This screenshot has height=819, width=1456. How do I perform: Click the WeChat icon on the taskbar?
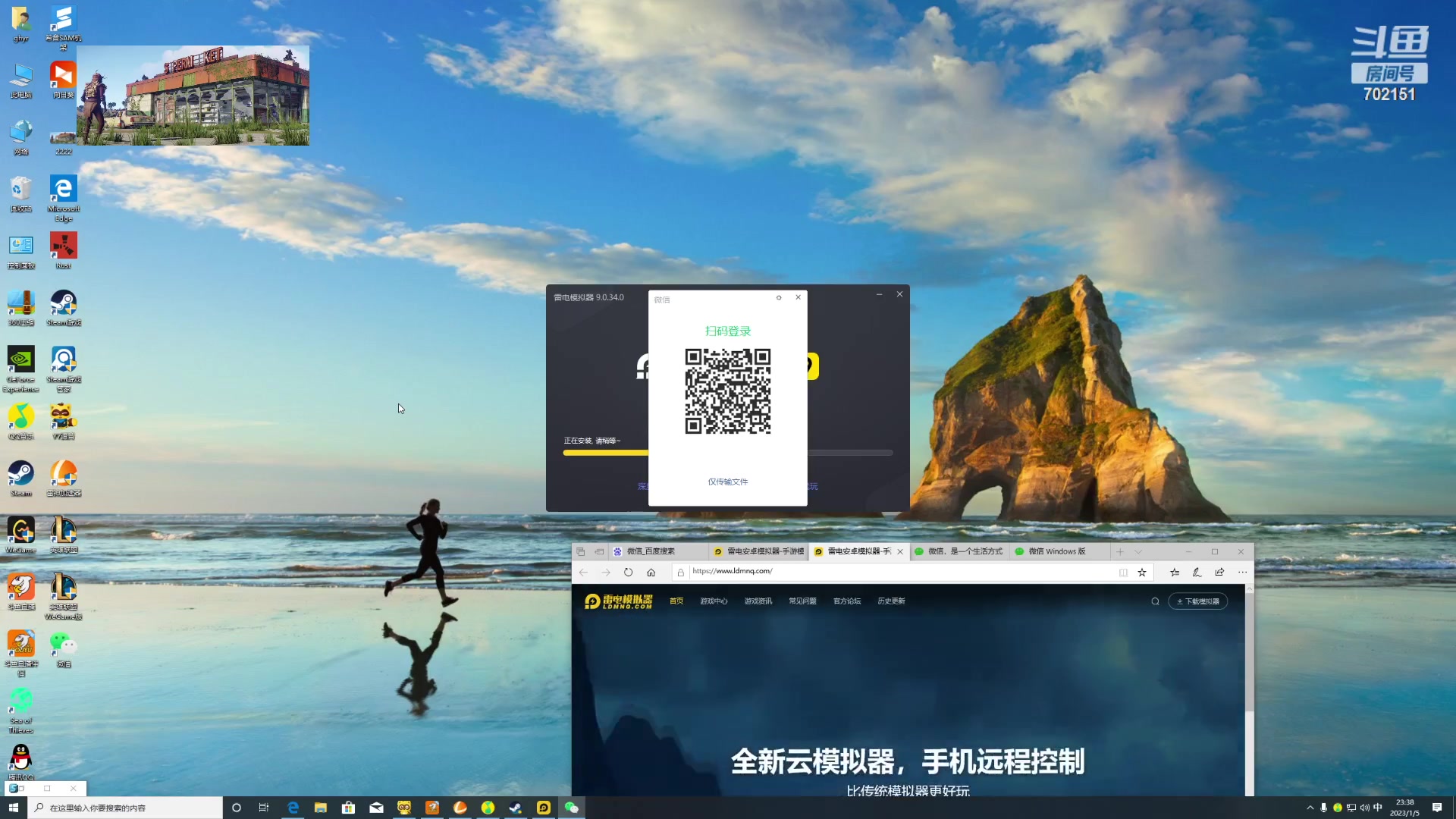572,808
